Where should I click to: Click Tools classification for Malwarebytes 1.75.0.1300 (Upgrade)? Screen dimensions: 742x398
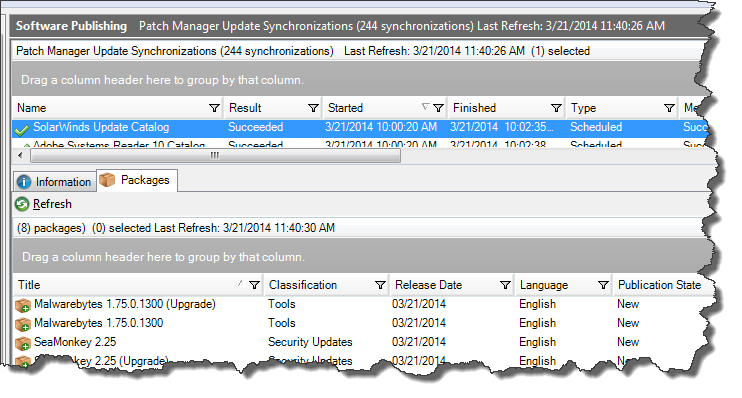[282, 304]
